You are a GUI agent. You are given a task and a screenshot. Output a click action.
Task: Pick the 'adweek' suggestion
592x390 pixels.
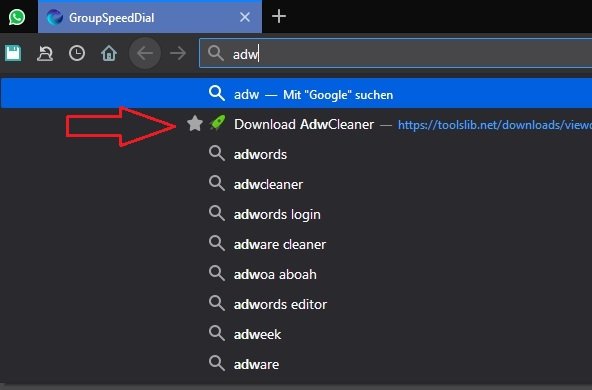point(296,334)
